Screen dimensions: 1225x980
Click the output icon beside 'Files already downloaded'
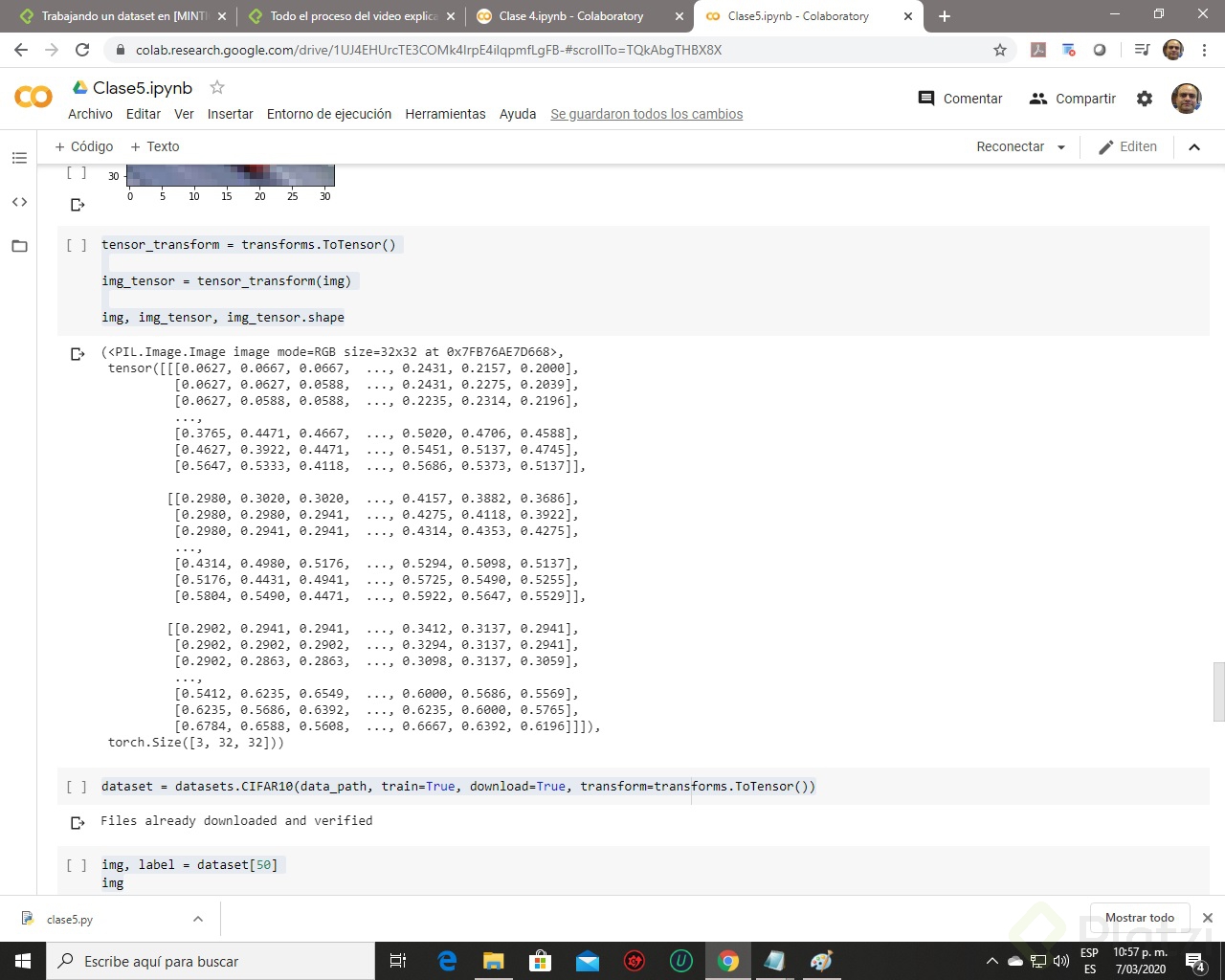click(78, 822)
